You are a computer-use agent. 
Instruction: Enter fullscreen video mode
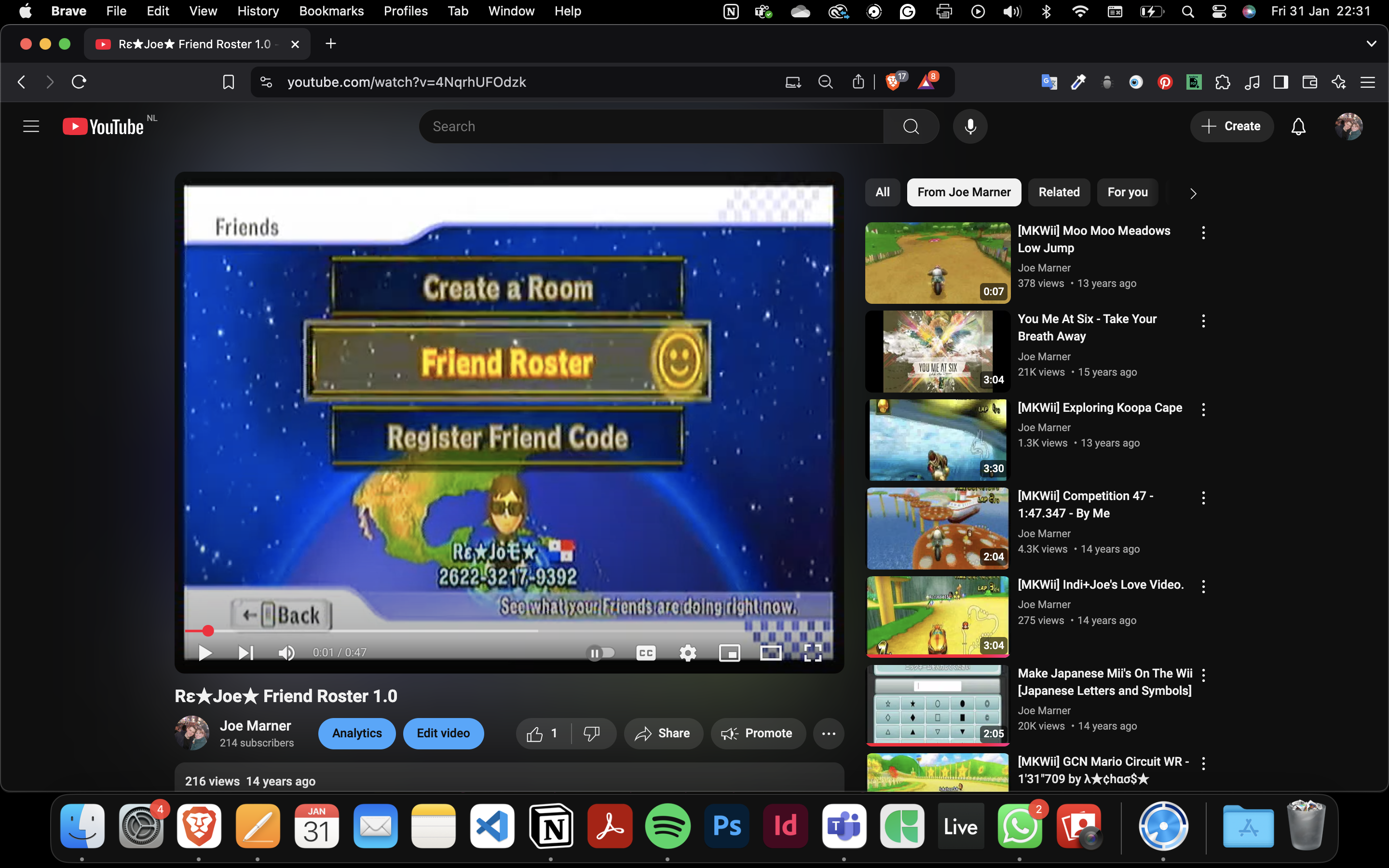(x=813, y=653)
